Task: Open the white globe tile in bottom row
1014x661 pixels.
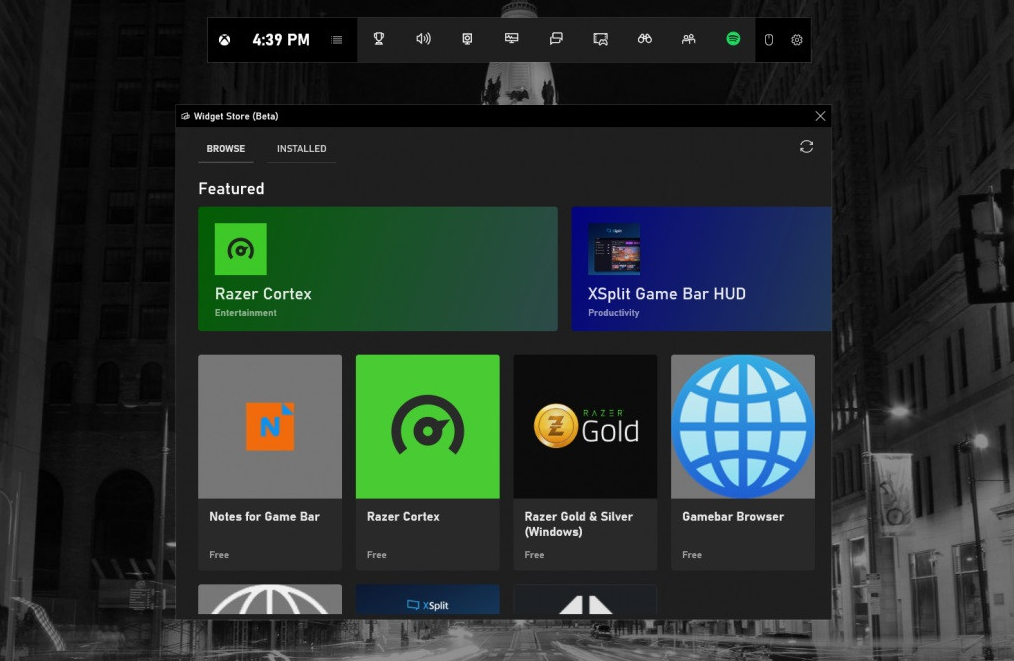Action: tap(270, 600)
